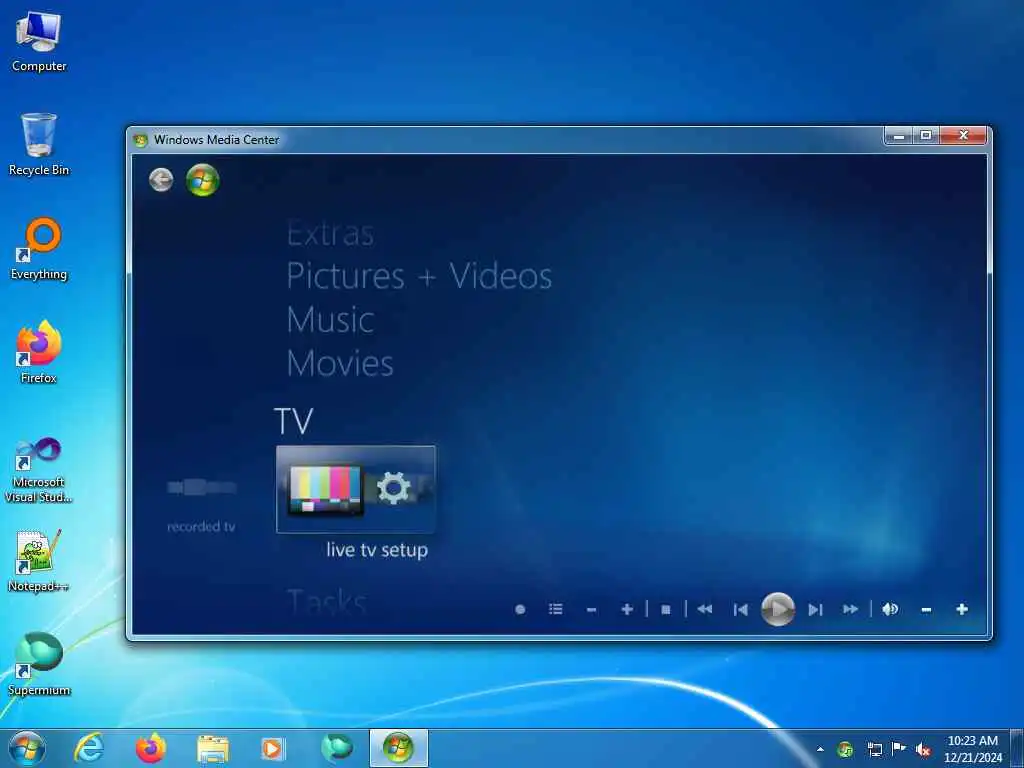Select the Tasks menu entry
The height and width of the screenshot is (768, 1024).
point(327,601)
